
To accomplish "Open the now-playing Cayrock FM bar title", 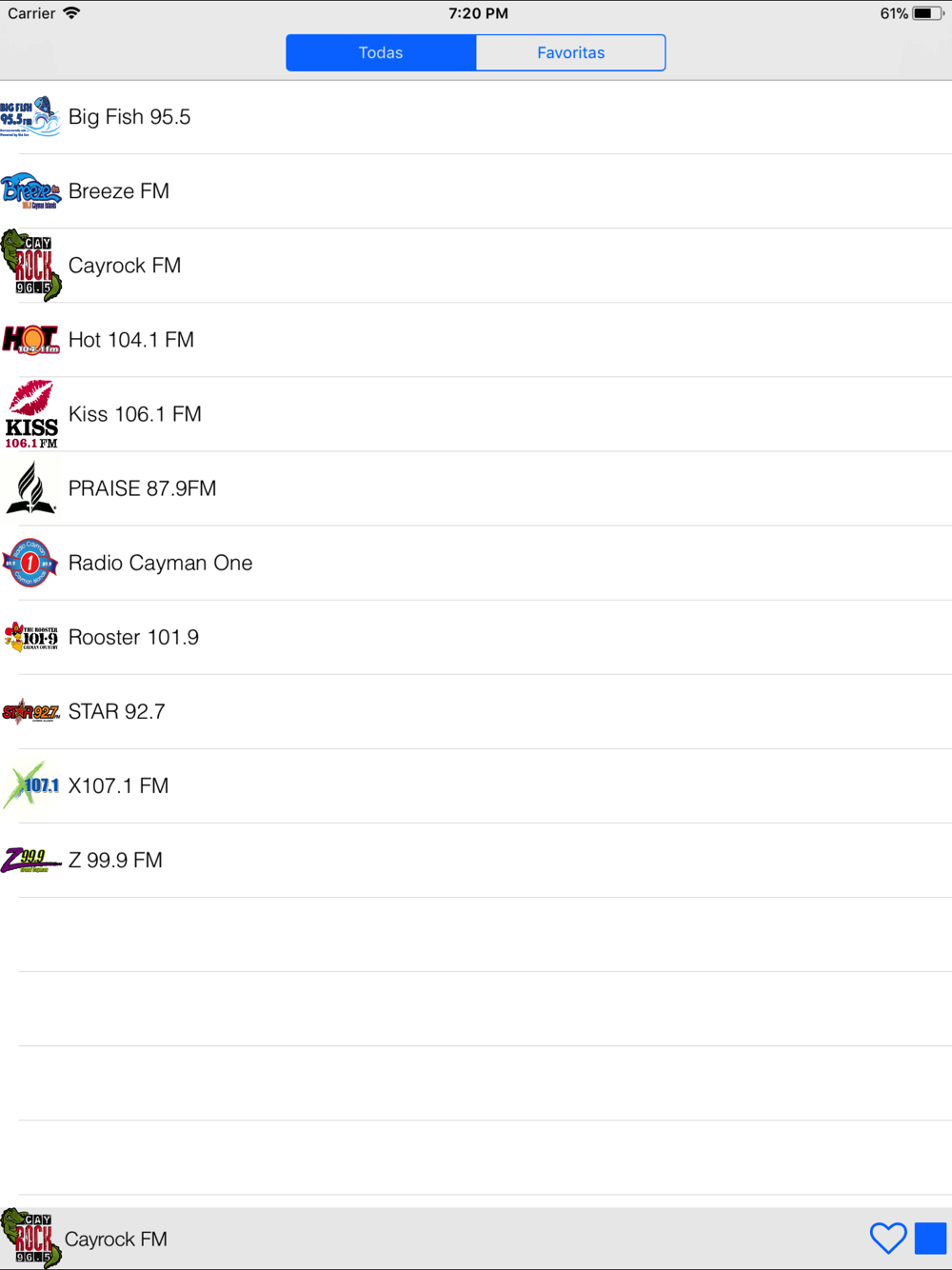I will point(116,1239).
